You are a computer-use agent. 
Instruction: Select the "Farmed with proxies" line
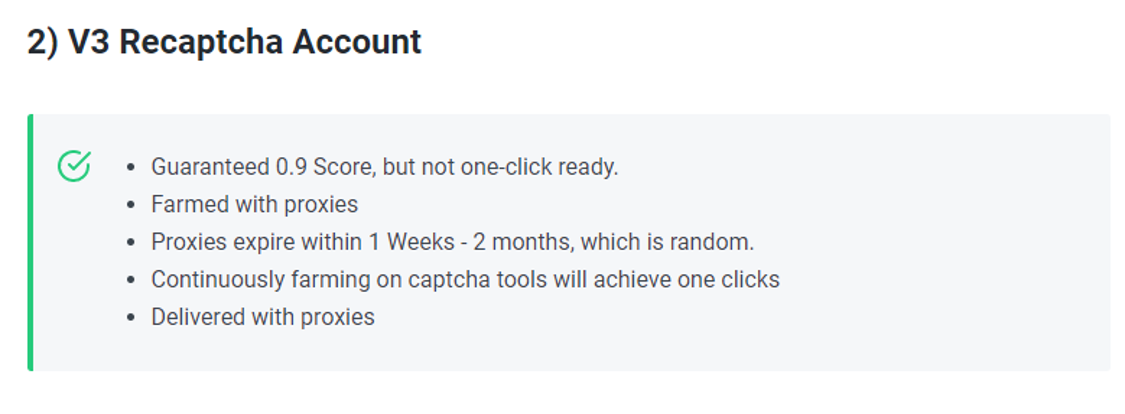[255, 204]
